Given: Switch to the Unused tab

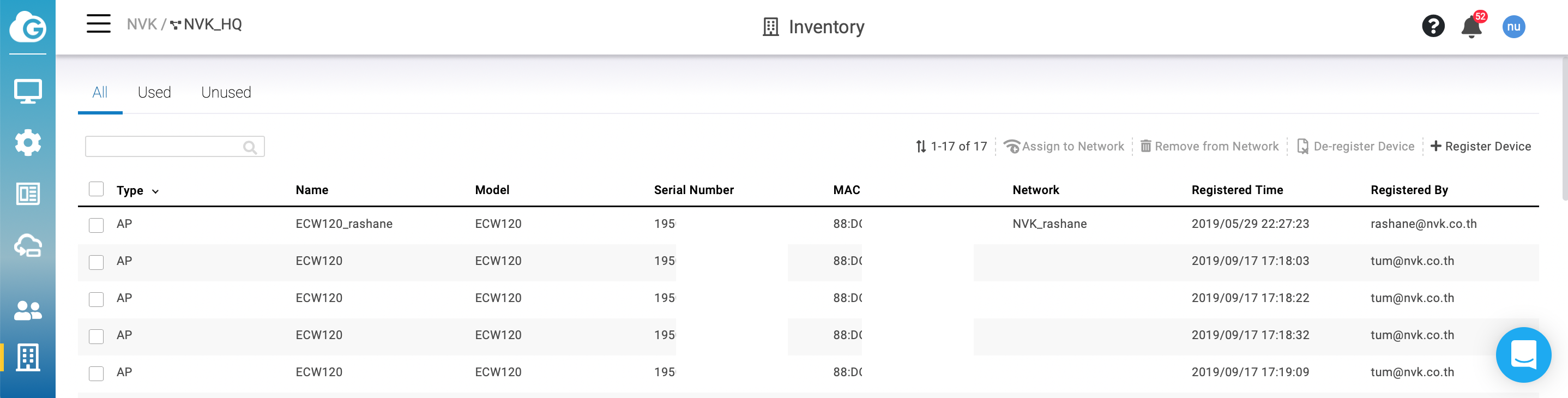Looking at the screenshot, I should pos(226,93).
